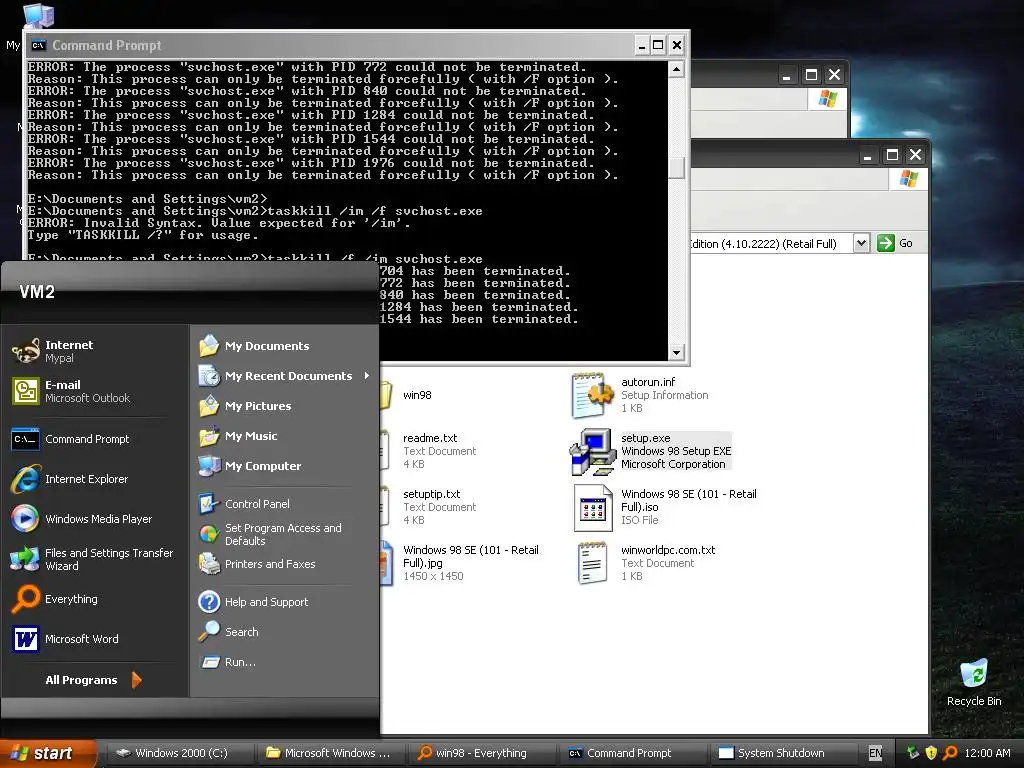
Task: Expand My Recent Documents submenu
Action: coord(285,376)
